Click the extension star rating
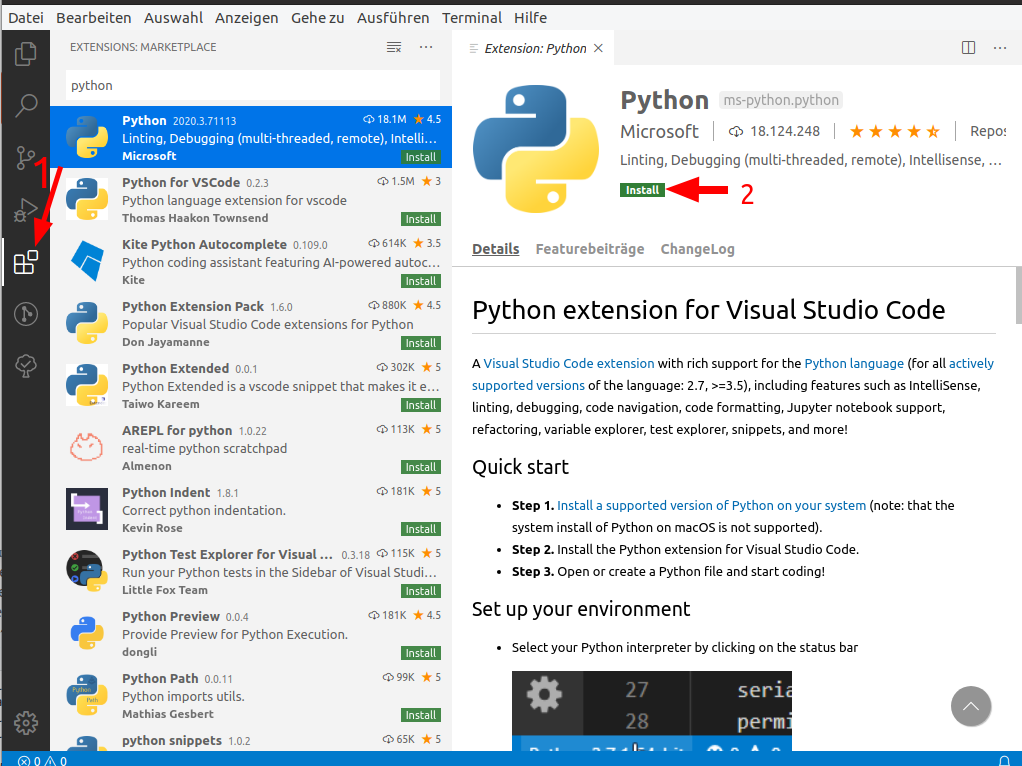 894,132
